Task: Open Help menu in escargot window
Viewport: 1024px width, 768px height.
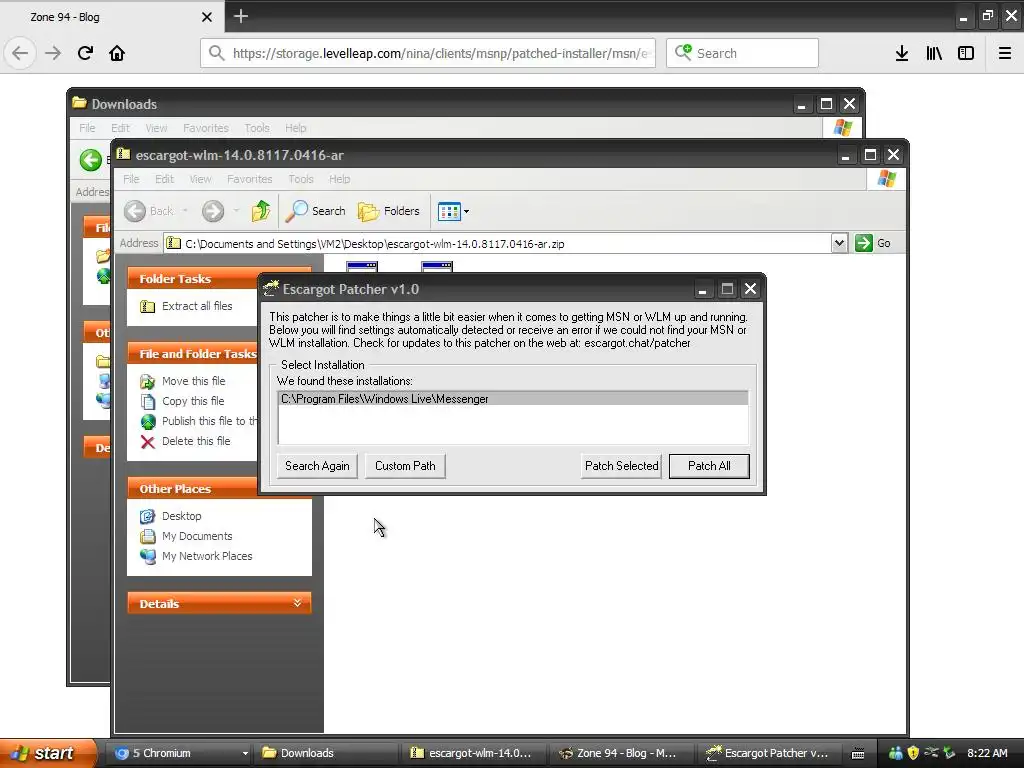Action: pyautogui.click(x=339, y=179)
